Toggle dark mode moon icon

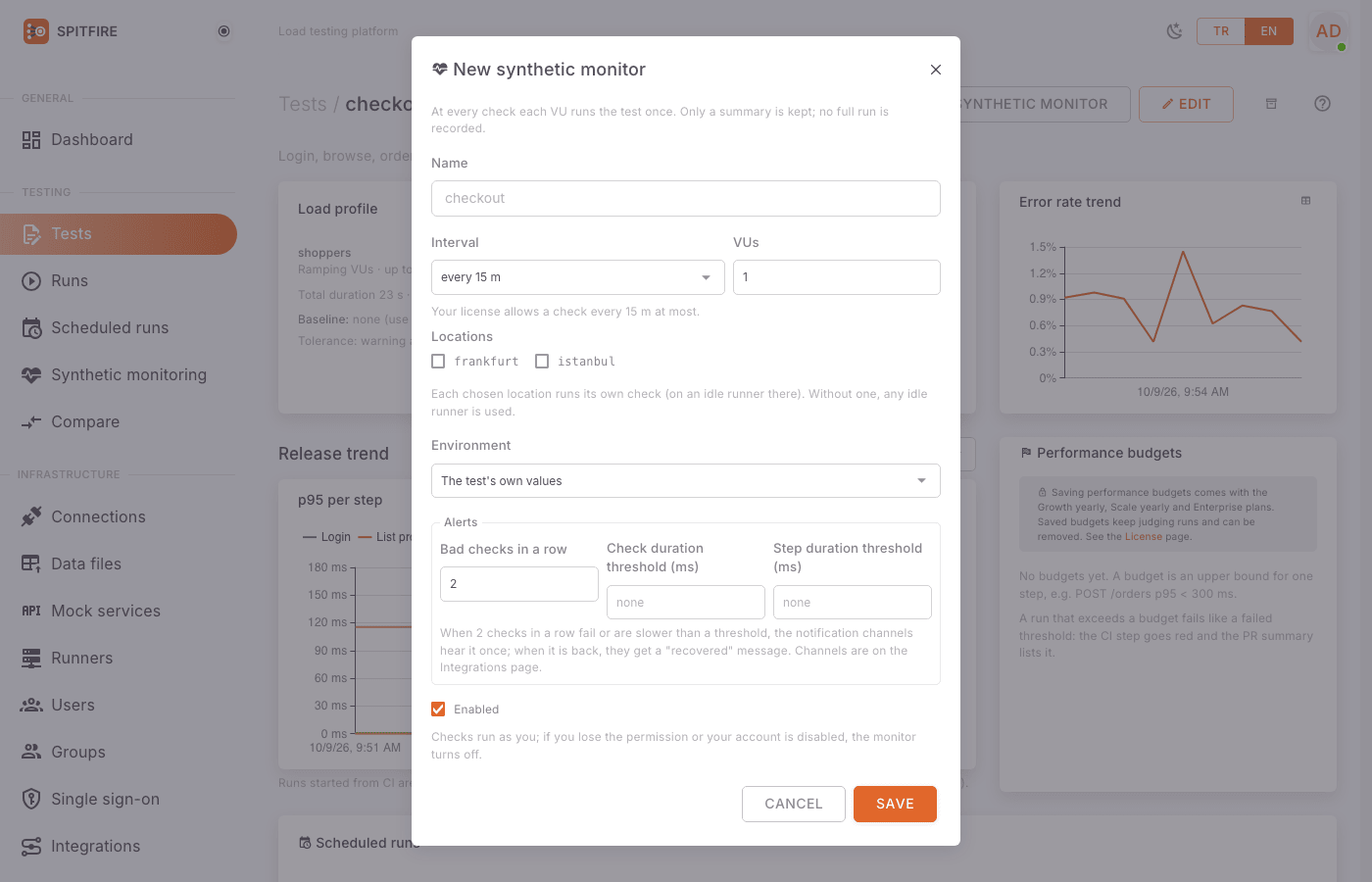pyautogui.click(x=1174, y=31)
